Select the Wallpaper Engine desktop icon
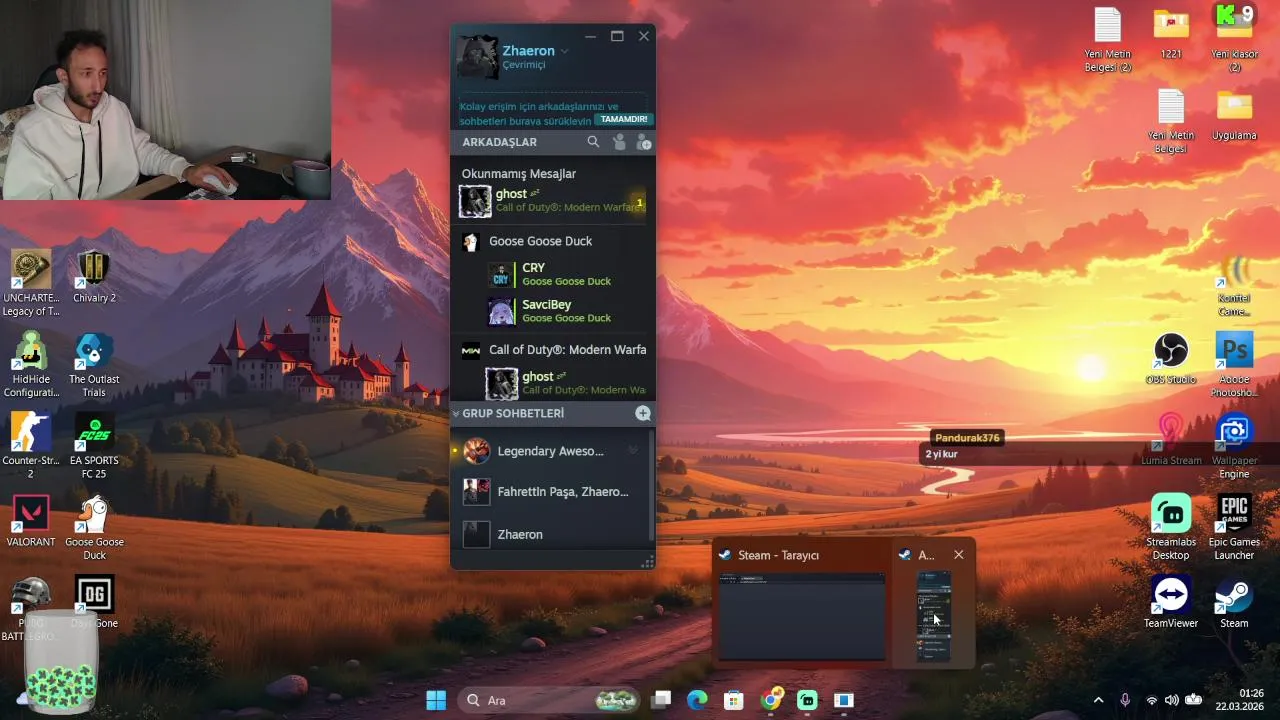1280x720 pixels. tap(1234, 447)
